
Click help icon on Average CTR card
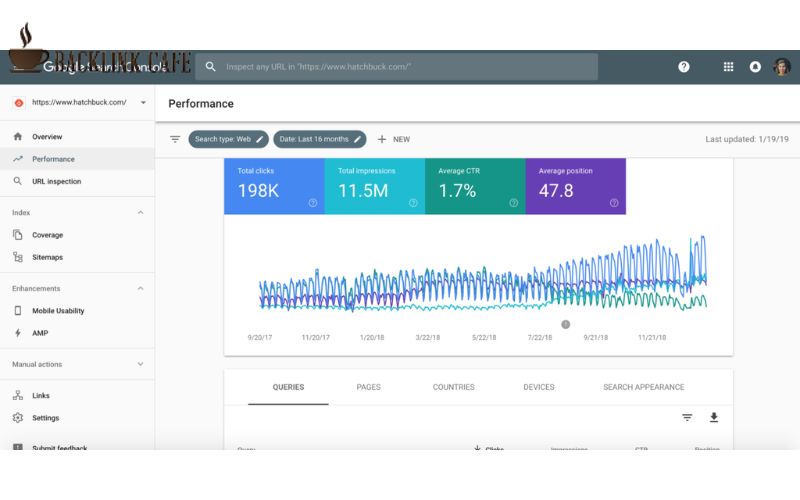[x=514, y=203]
